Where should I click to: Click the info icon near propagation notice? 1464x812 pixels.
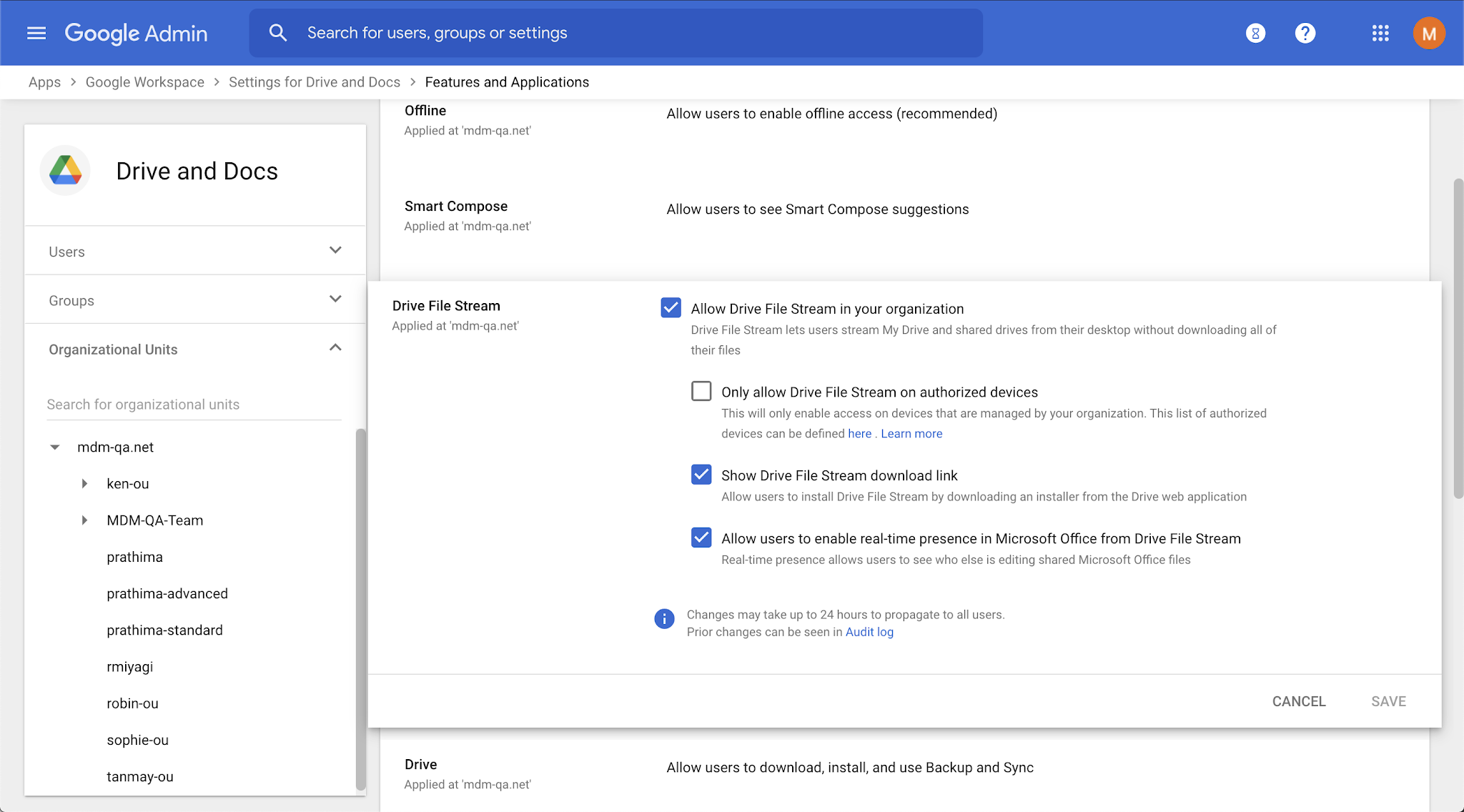coord(663,617)
